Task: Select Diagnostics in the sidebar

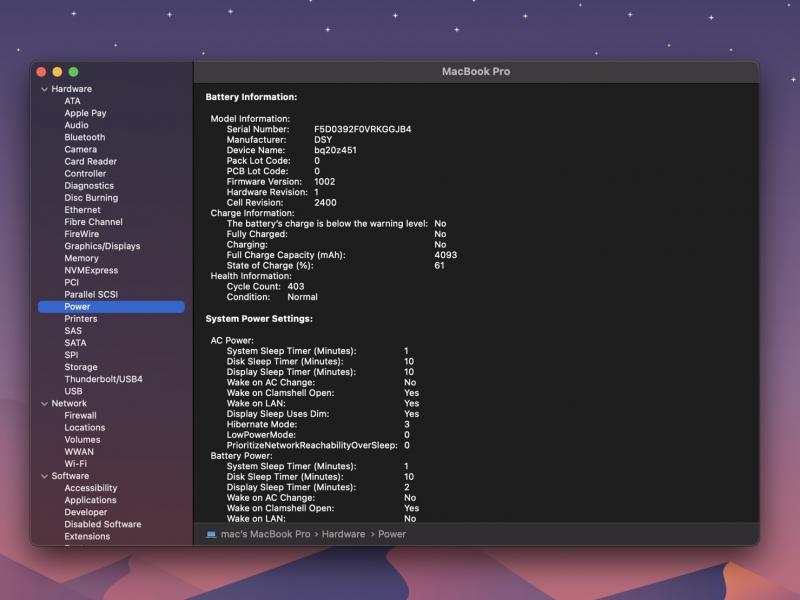Action: point(89,186)
